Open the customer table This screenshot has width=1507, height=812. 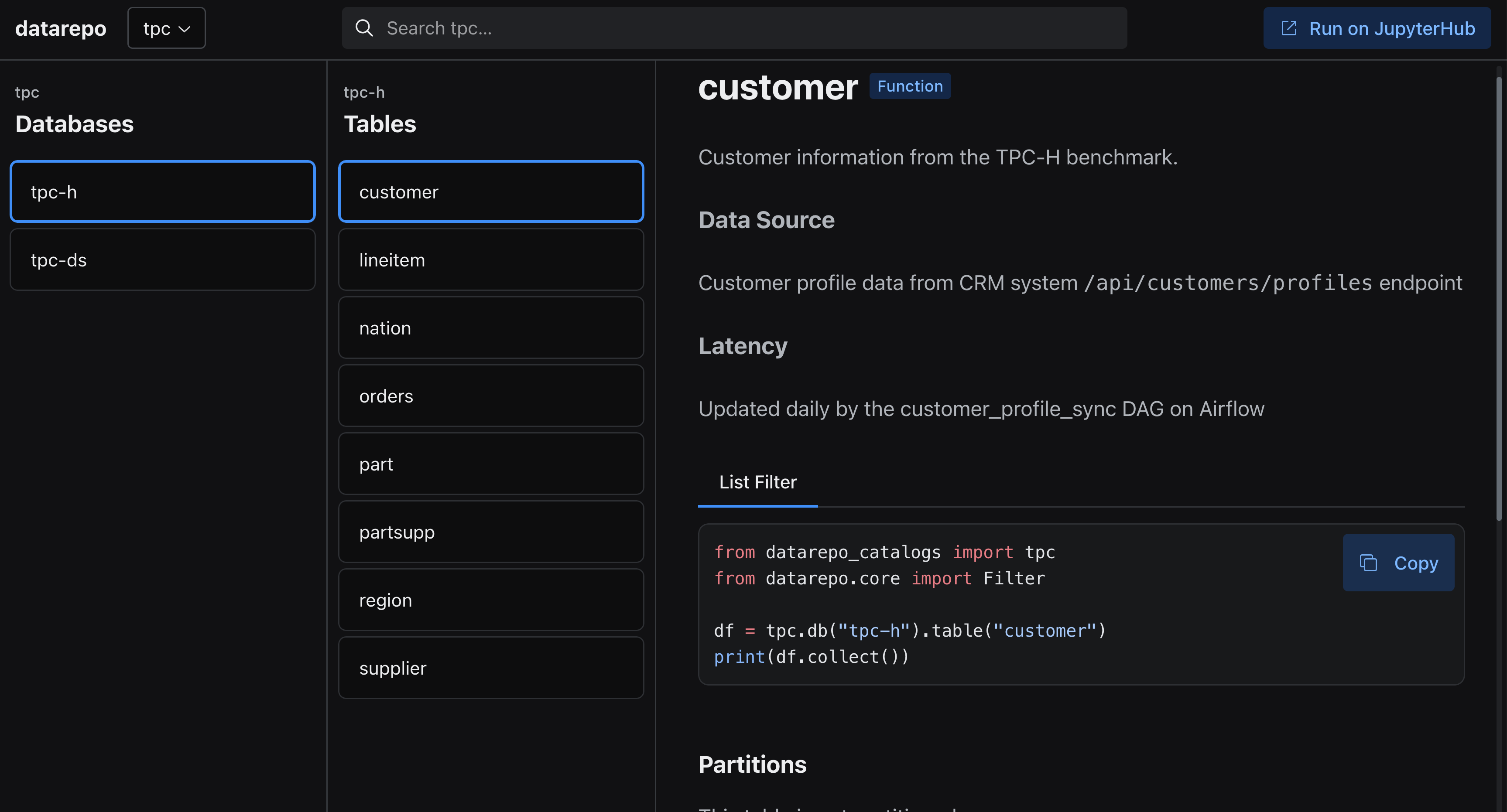pos(491,192)
